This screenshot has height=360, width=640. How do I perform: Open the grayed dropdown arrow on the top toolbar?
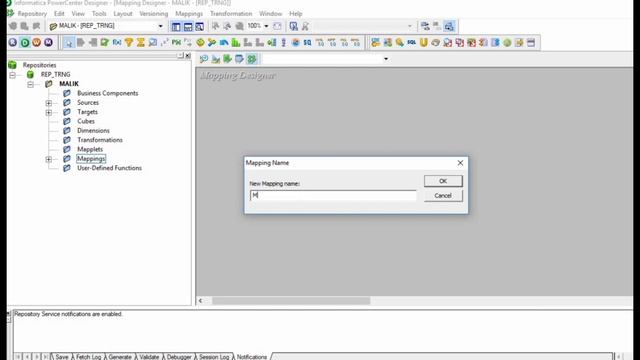point(410,26)
